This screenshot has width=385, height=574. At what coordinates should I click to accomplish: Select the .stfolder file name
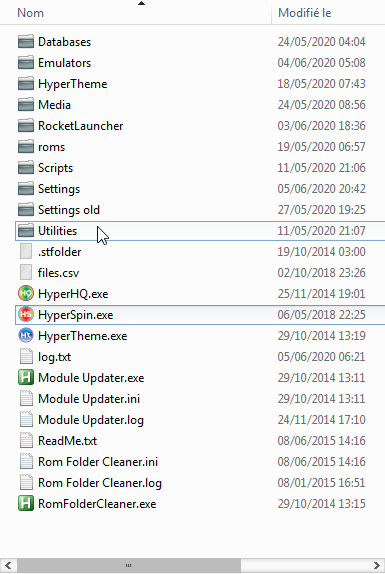click(60, 252)
